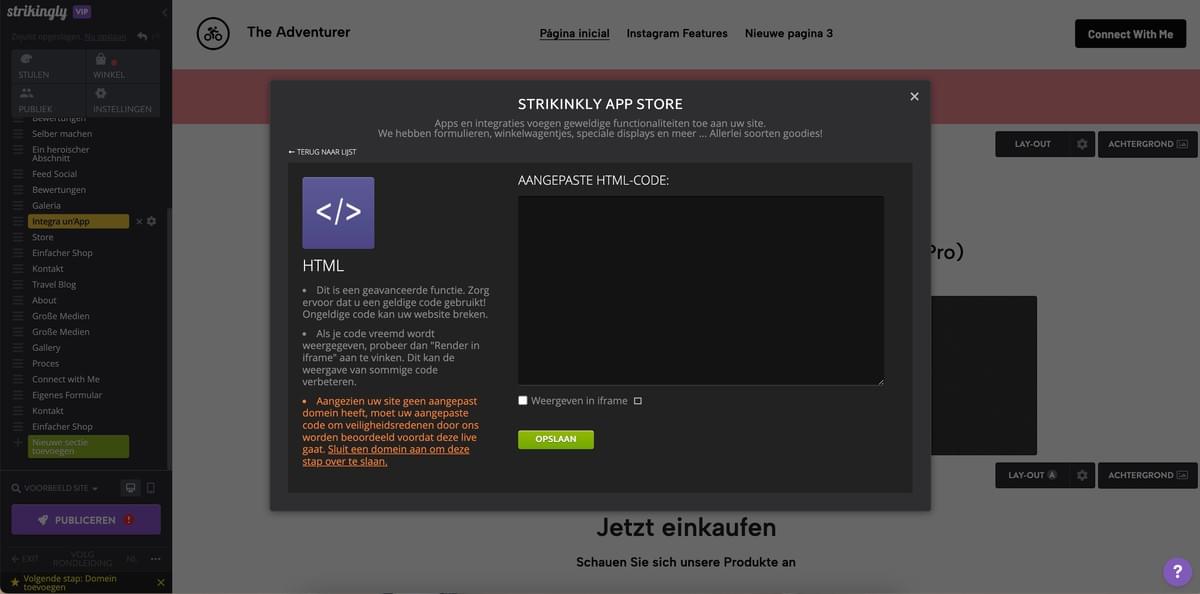Click inside the AANGEPASTE HTML-CODE field
This screenshot has width=1200, height=594.
699,290
